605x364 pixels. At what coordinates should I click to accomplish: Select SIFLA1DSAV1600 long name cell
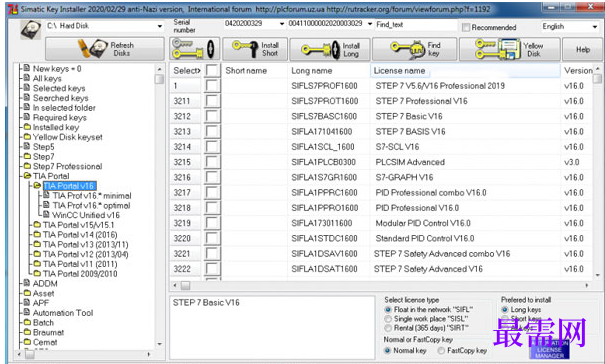click(x=324, y=254)
